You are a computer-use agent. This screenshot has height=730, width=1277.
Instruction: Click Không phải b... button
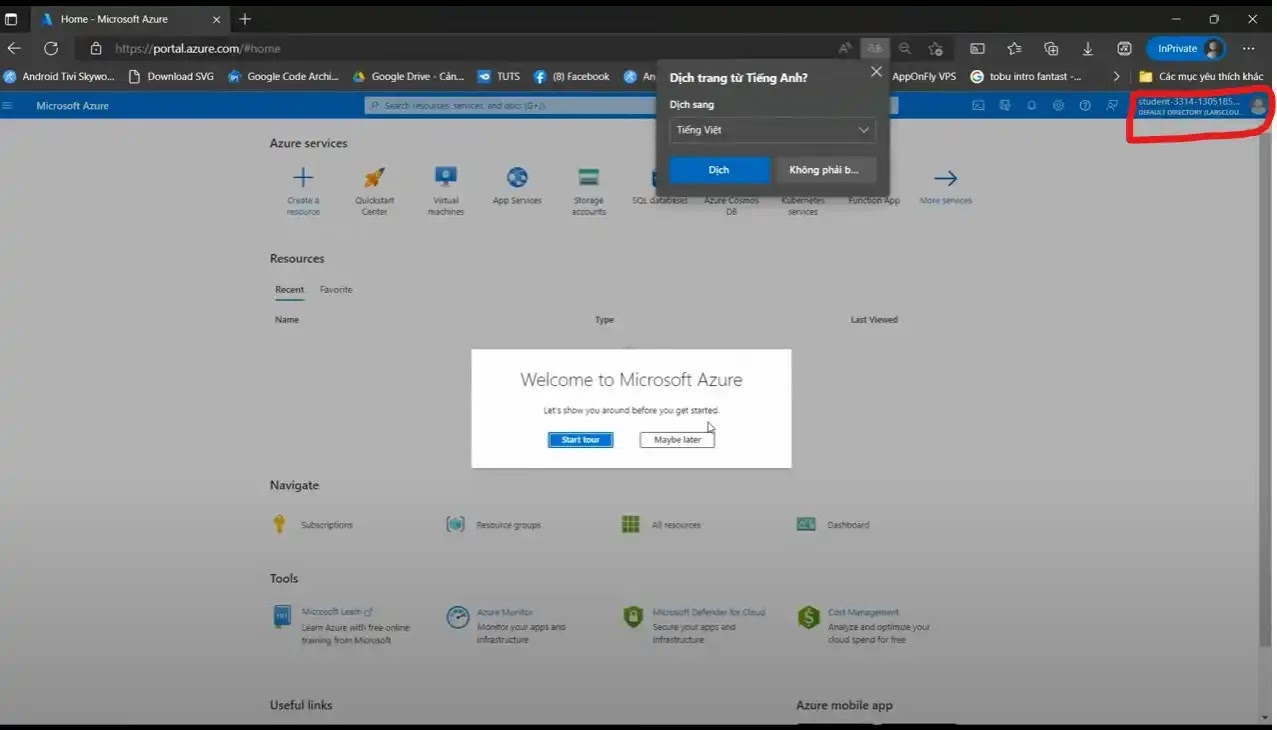click(825, 170)
